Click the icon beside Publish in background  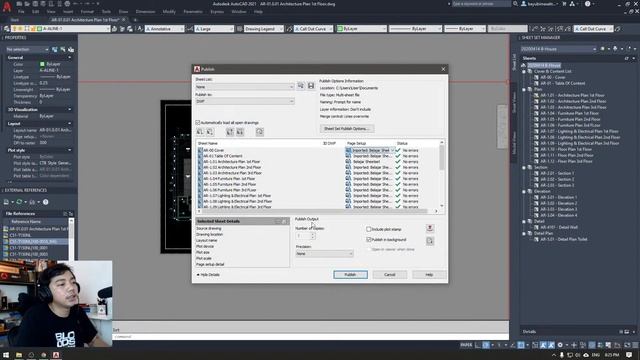pyautogui.click(x=430, y=241)
